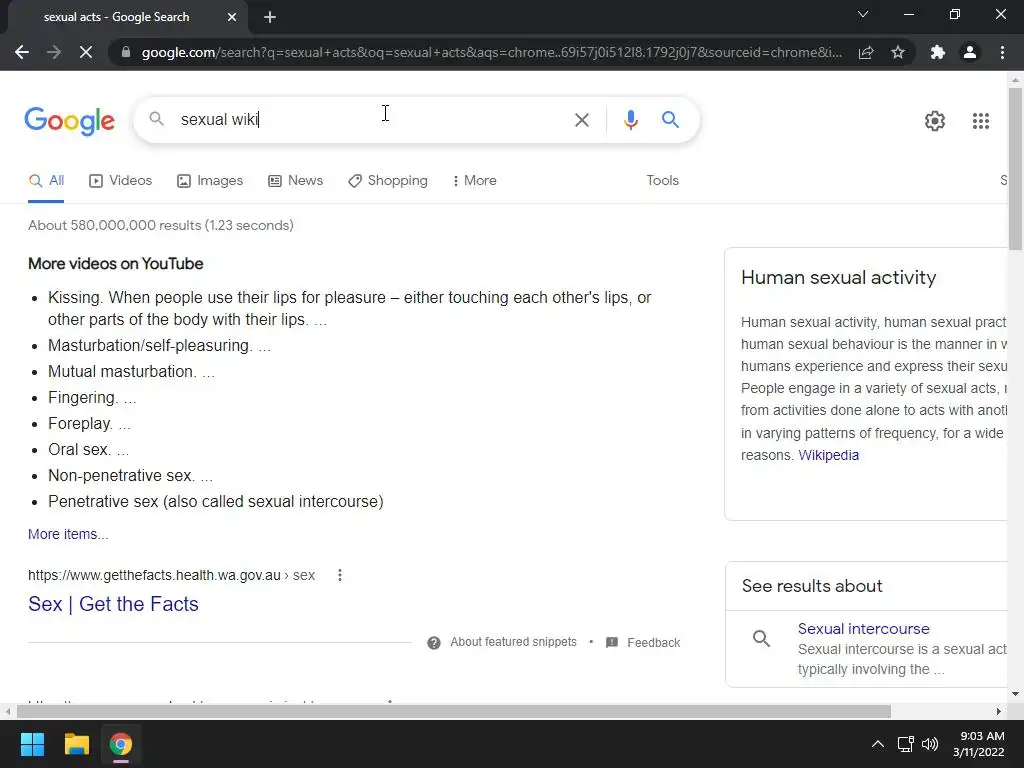Click the scroll-right arrow at the bottom

click(998, 711)
